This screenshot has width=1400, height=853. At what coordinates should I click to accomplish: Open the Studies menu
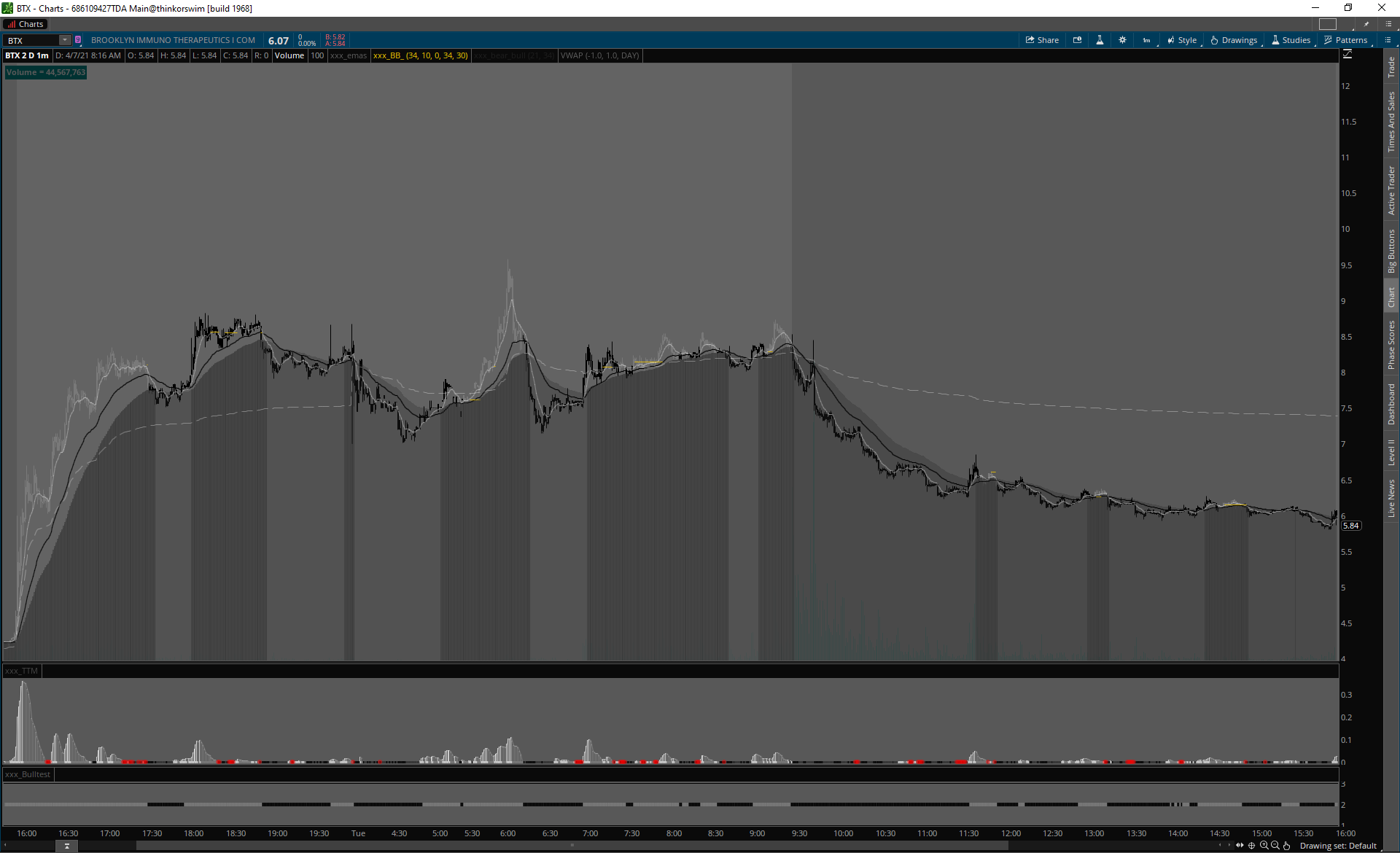click(1291, 40)
